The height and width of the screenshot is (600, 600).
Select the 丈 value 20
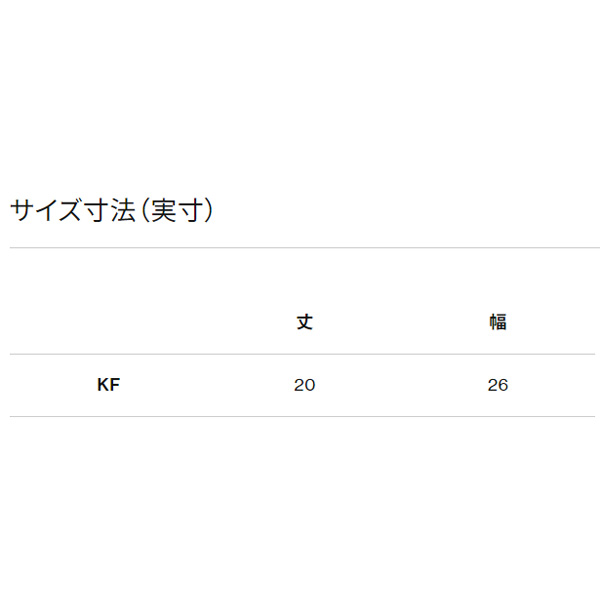tap(305, 385)
